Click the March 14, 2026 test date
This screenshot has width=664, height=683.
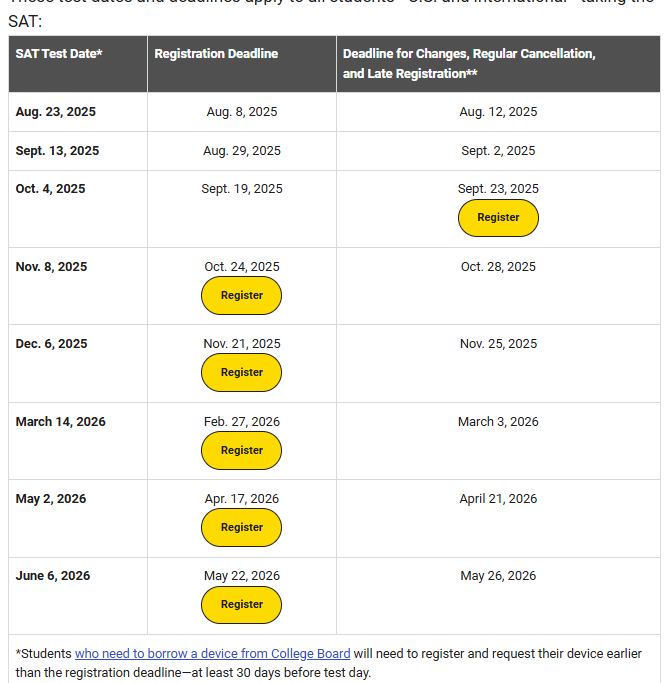(x=60, y=422)
